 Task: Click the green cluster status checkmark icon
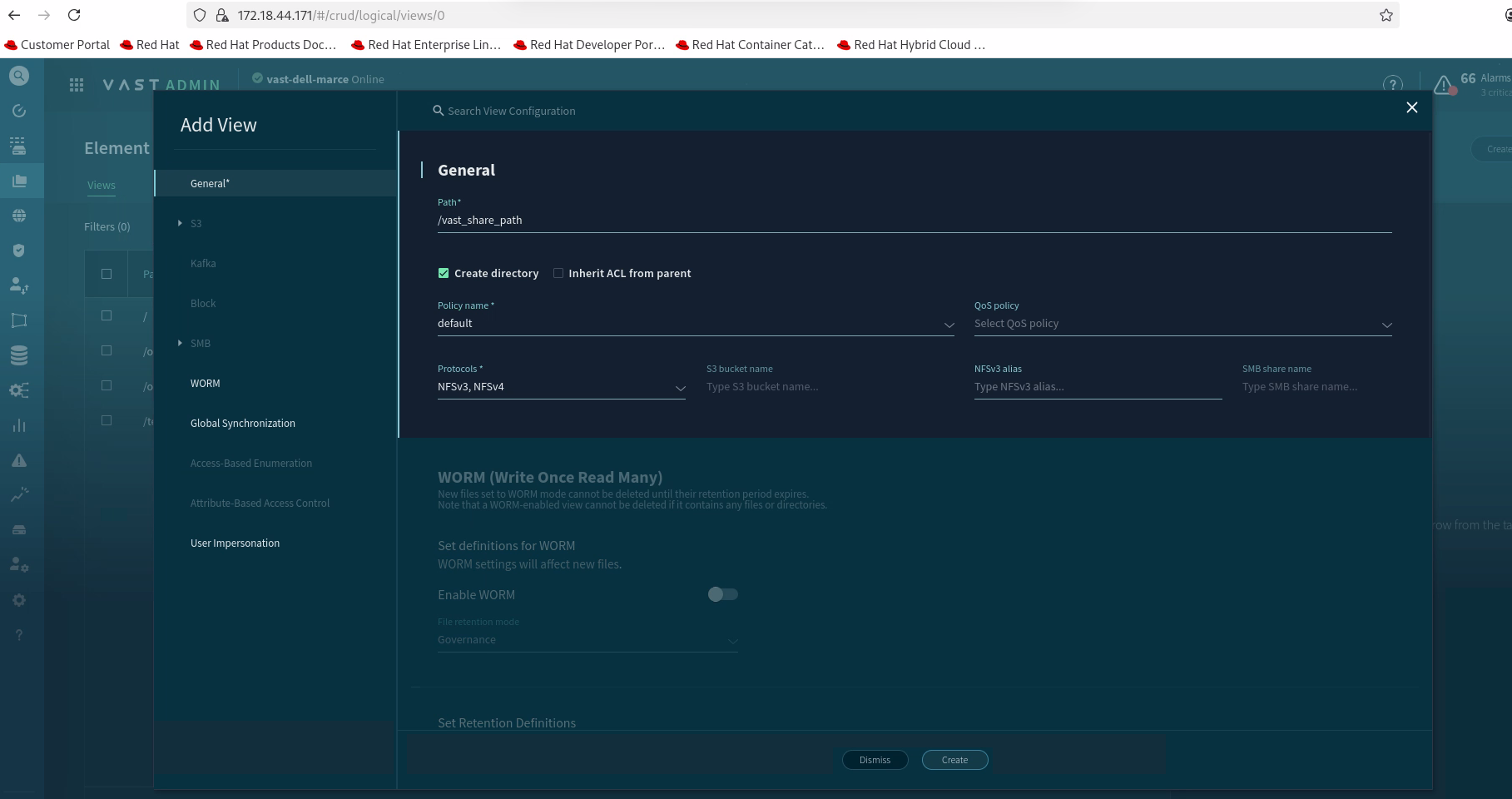(258, 78)
